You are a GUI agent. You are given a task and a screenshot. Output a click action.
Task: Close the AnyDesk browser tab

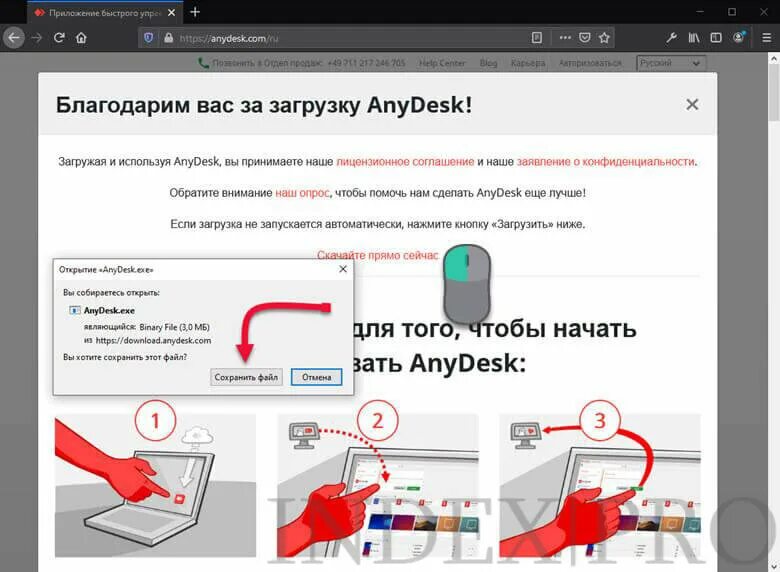172,13
